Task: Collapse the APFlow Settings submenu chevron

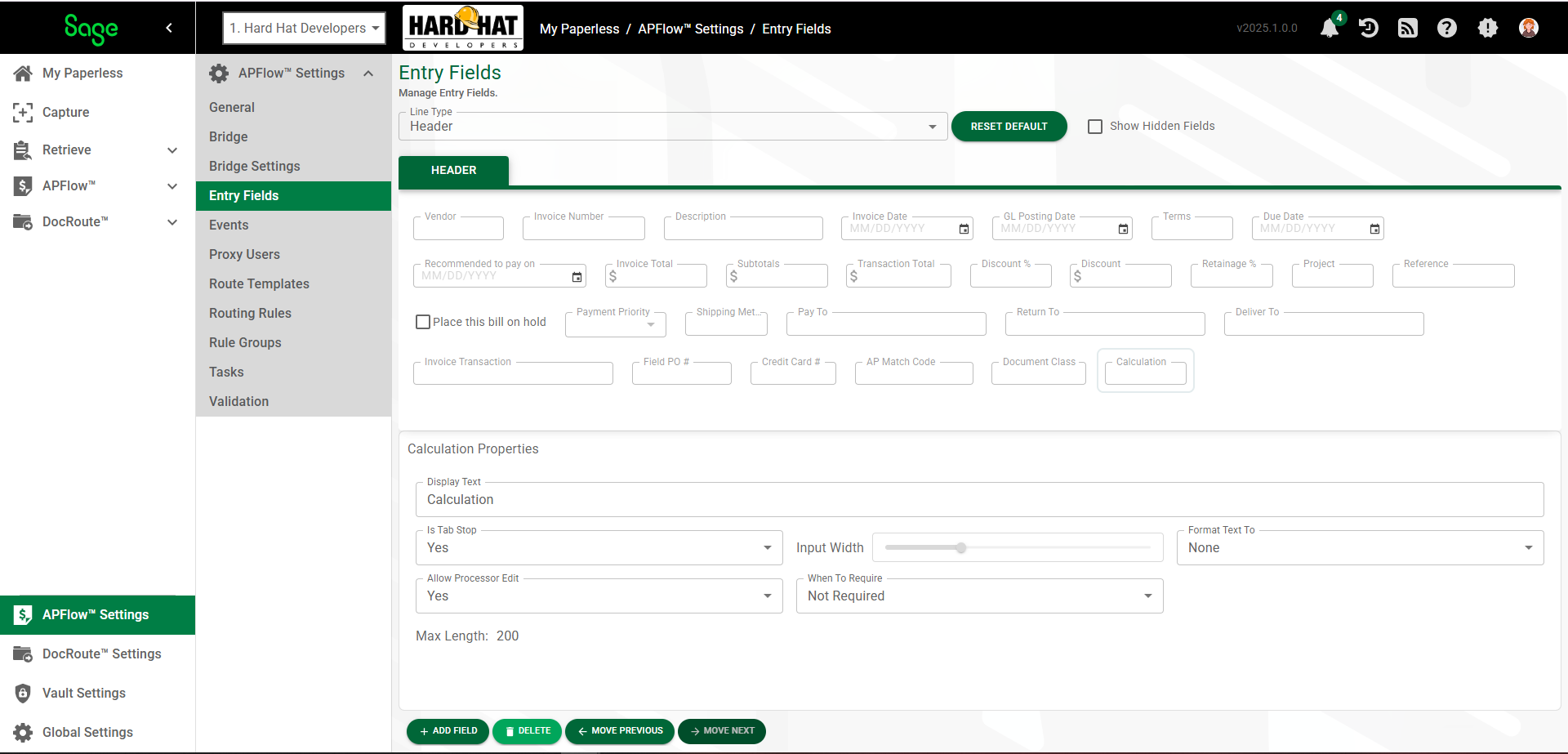Action: [368, 74]
